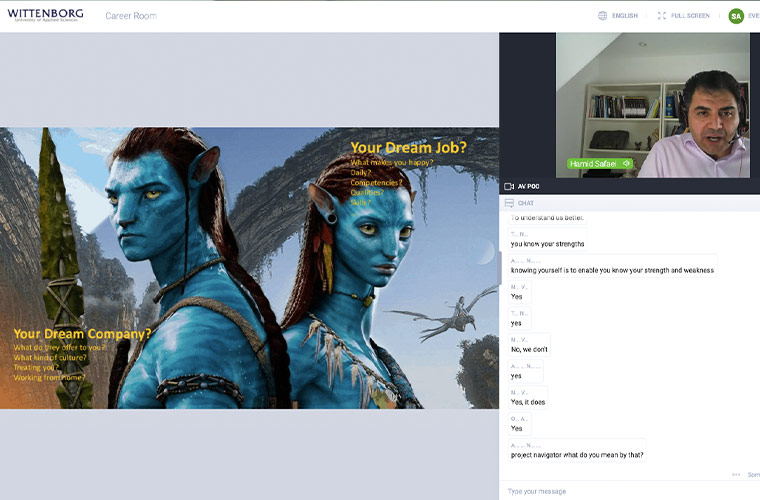This screenshot has height=500, width=760.
Task: Click the camera icon beside AV POD
Action: click(x=509, y=187)
